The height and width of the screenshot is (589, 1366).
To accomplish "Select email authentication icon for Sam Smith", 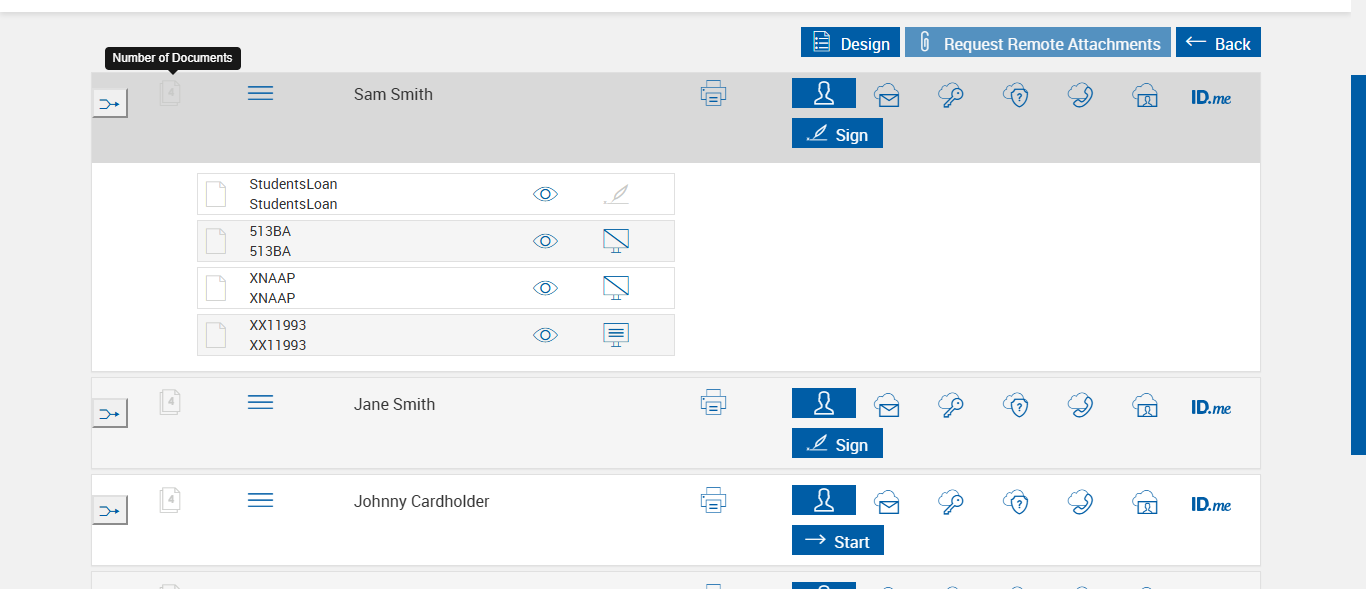I will [886, 95].
